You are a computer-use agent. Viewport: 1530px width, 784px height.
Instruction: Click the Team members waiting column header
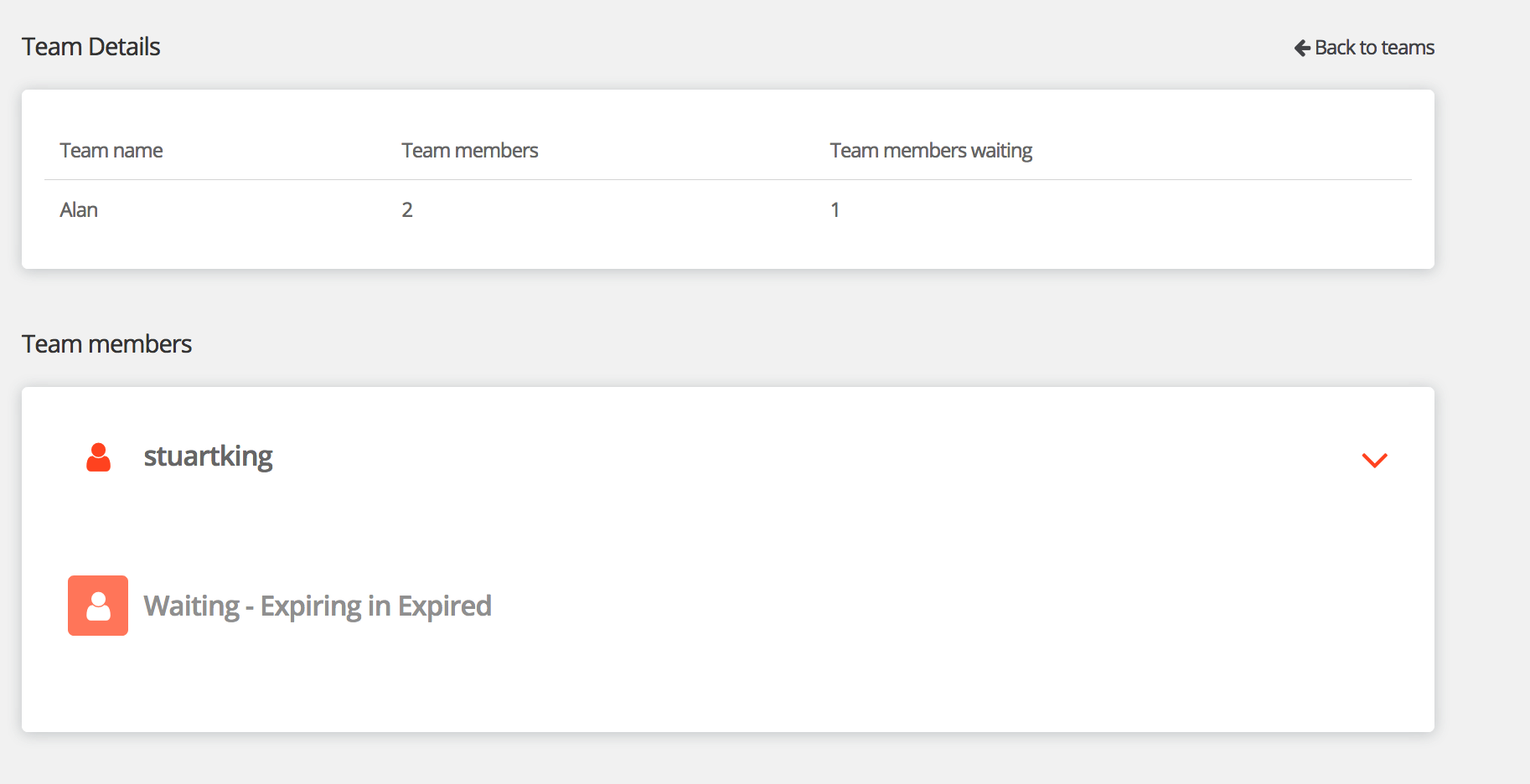pyautogui.click(x=930, y=151)
